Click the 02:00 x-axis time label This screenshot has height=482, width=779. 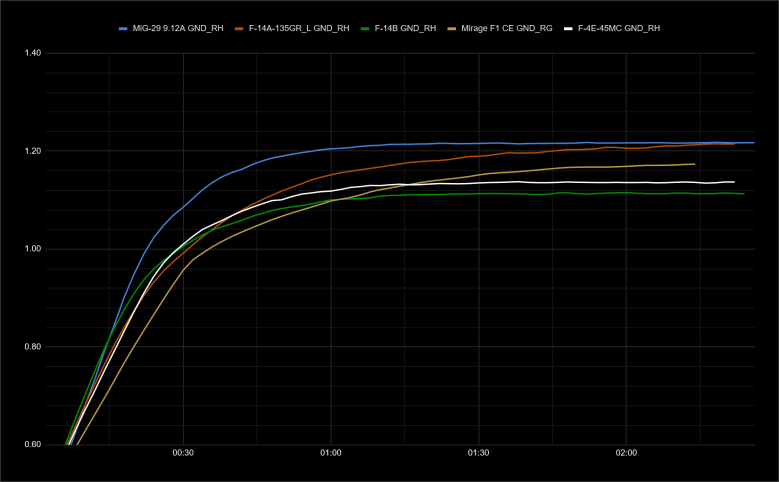[x=626, y=453]
